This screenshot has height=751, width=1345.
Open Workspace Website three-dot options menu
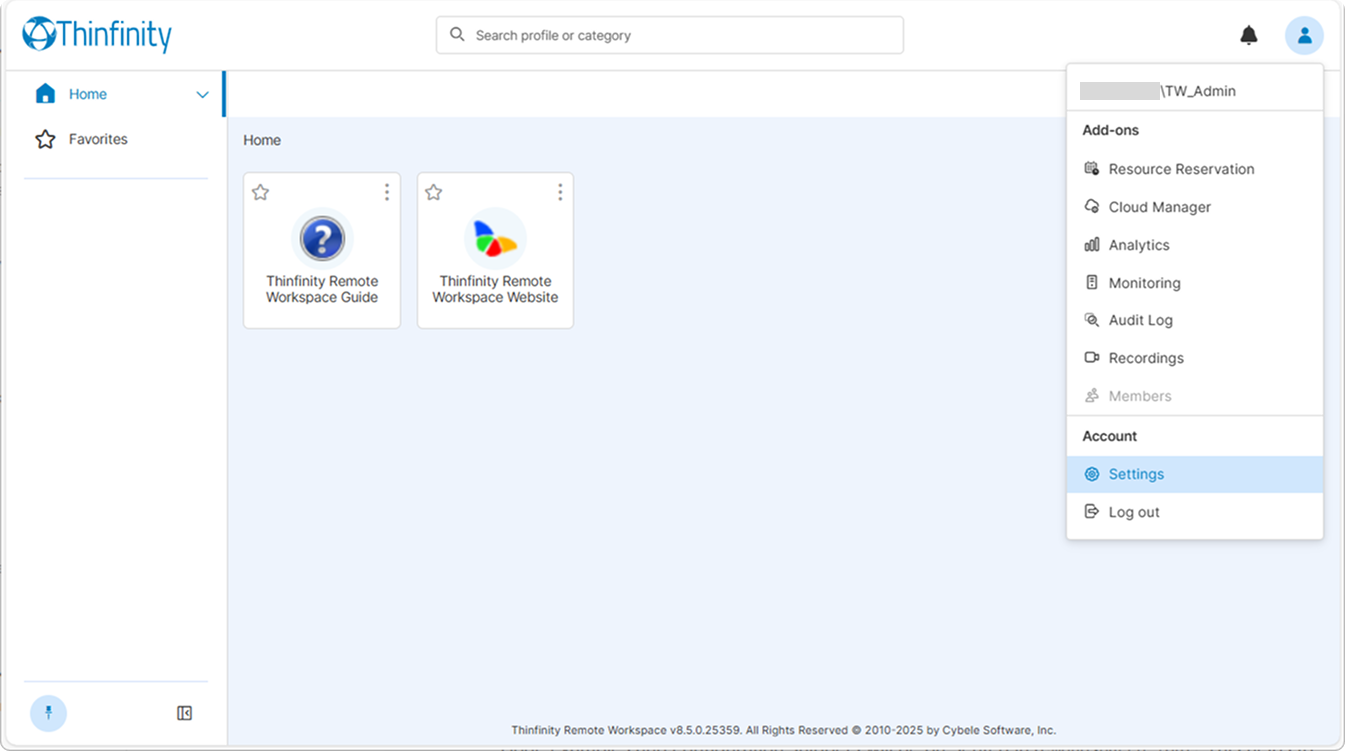click(559, 192)
